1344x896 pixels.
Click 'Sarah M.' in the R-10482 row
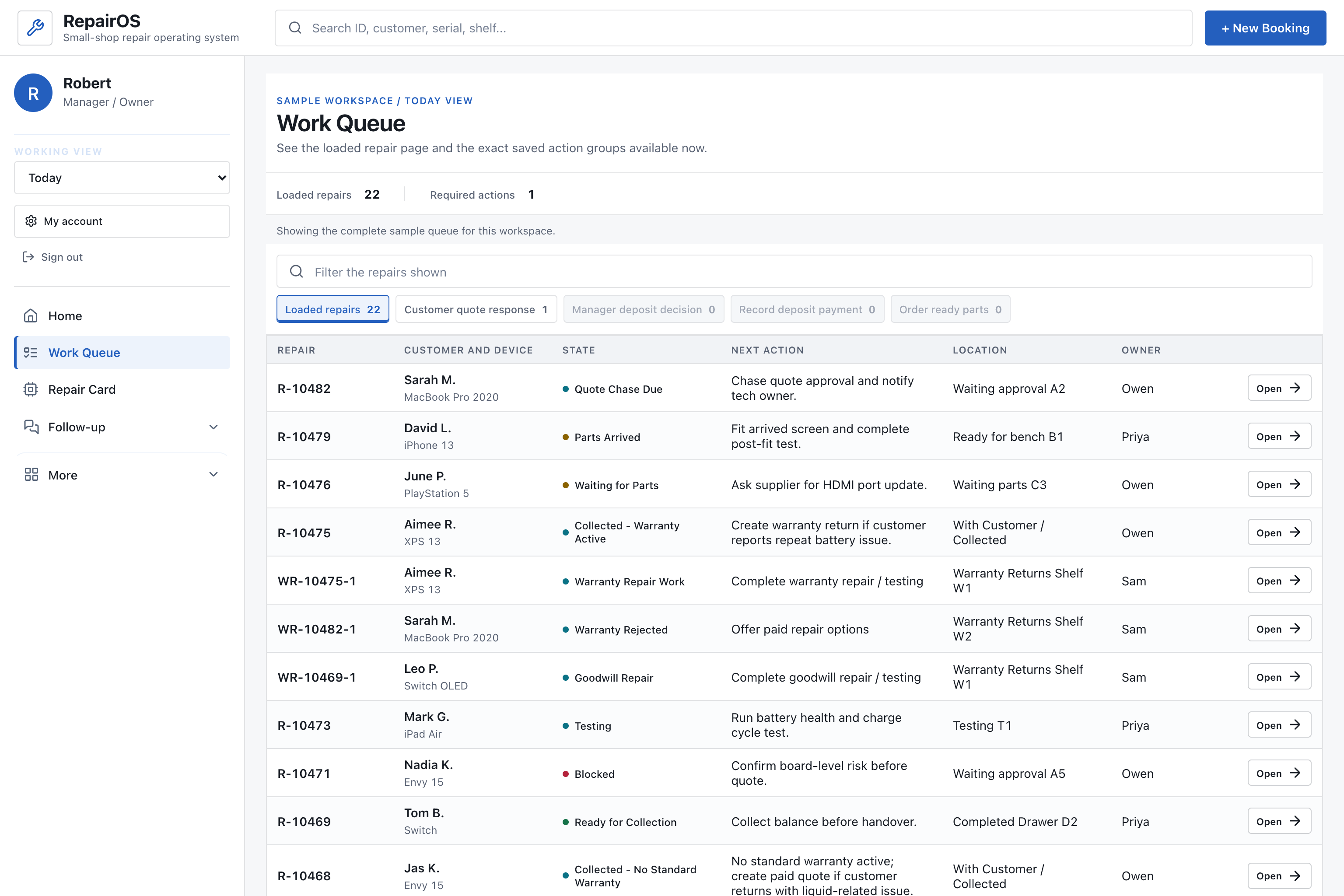click(x=429, y=380)
